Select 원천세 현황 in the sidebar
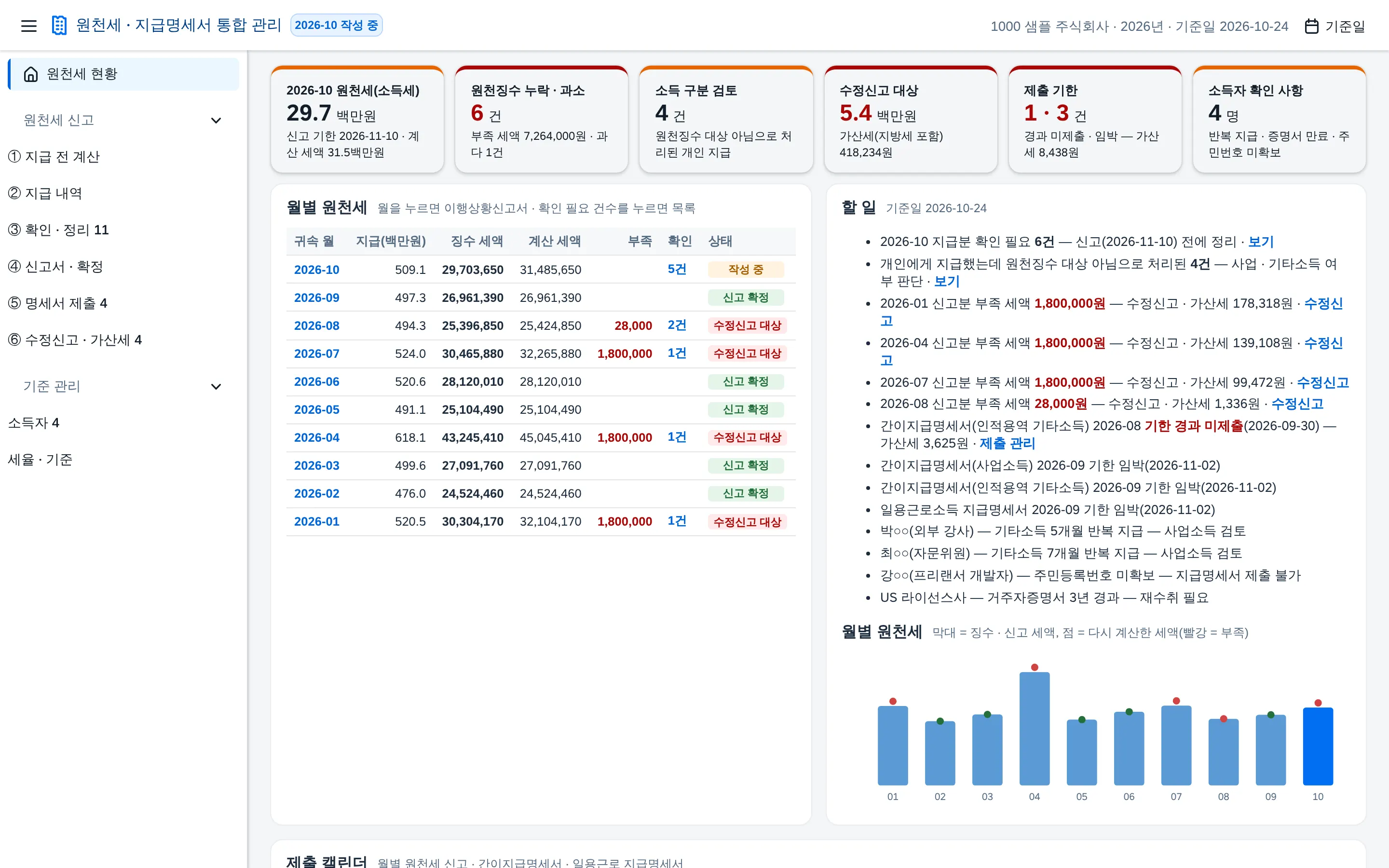 [x=123, y=74]
